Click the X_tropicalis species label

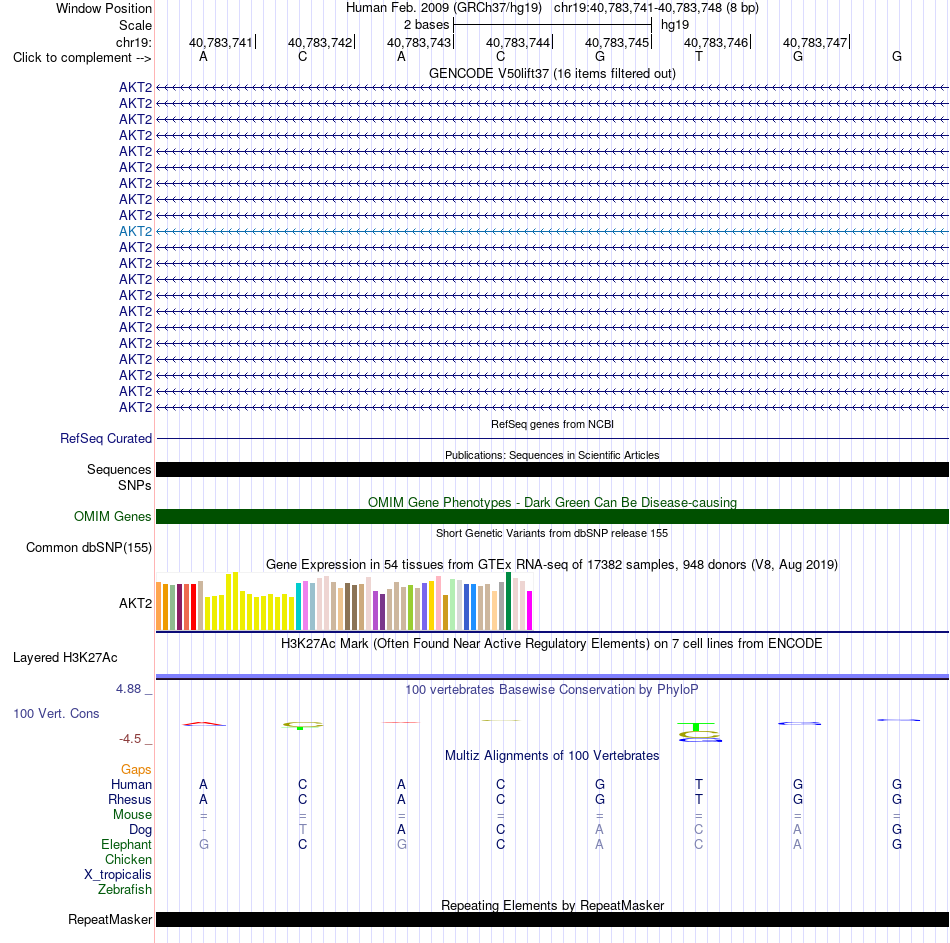pos(118,875)
